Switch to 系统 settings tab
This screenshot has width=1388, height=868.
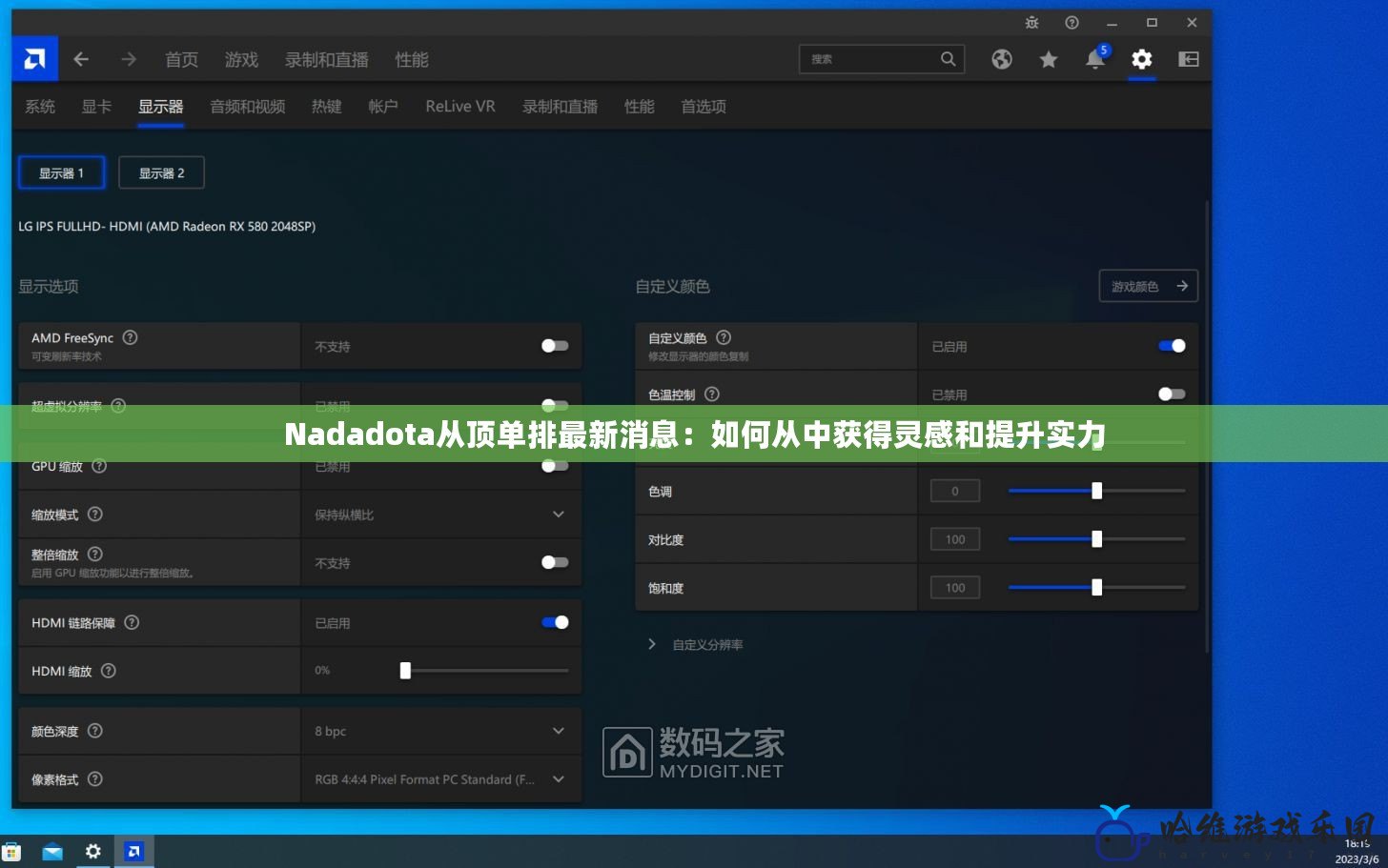click(40, 107)
